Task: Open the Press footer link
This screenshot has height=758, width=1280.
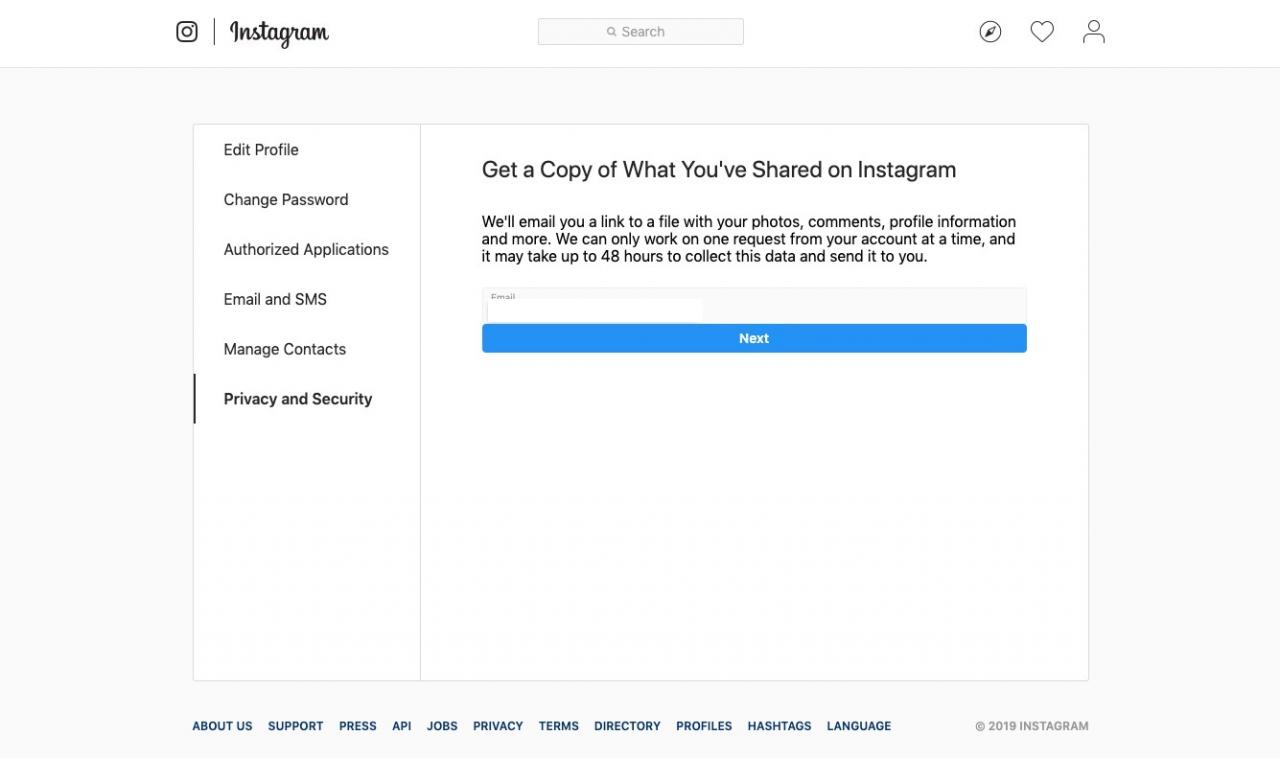Action: (358, 726)
